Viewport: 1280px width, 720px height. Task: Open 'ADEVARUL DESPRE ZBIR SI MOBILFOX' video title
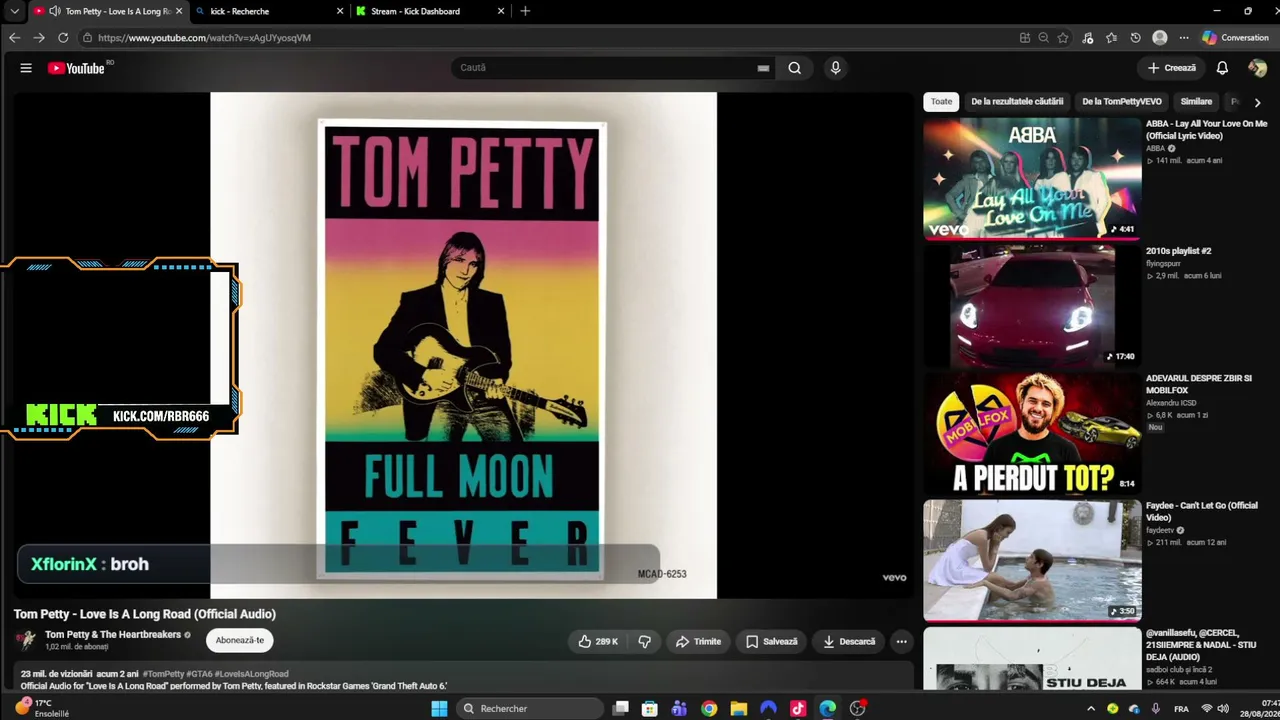pyautogui.click(x=1199, y=384)
